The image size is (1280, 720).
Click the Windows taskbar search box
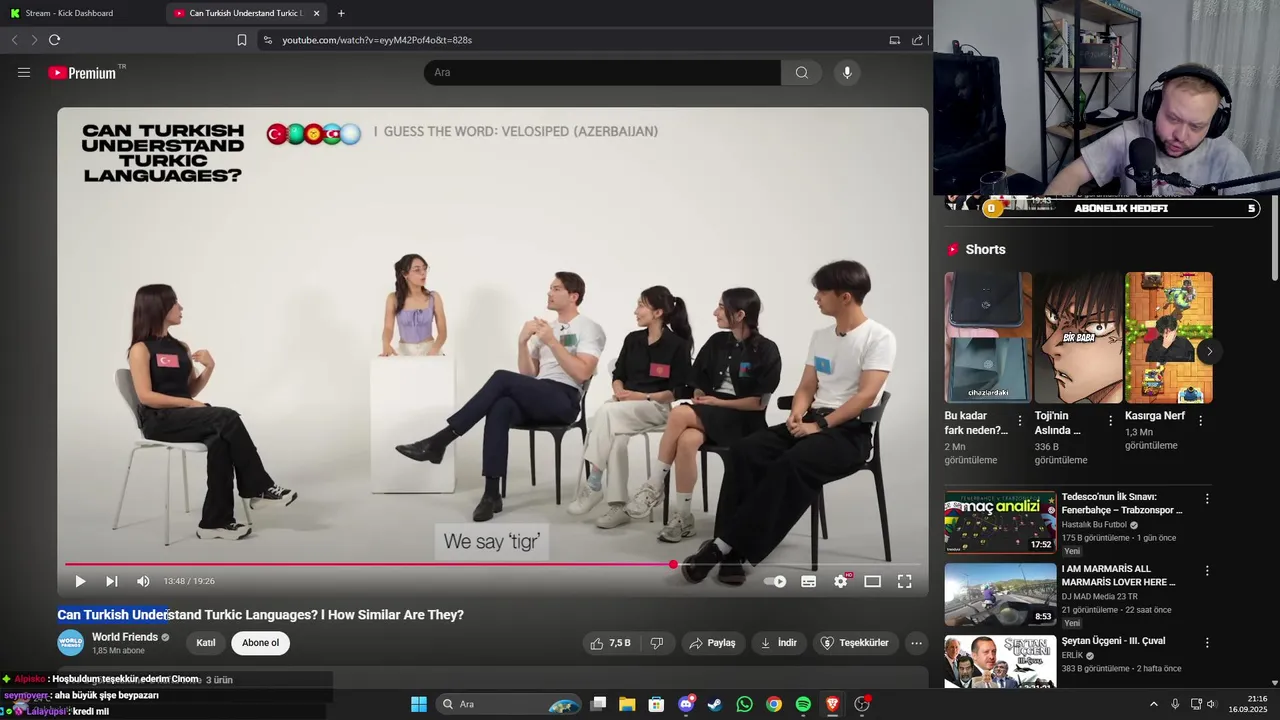510,704
